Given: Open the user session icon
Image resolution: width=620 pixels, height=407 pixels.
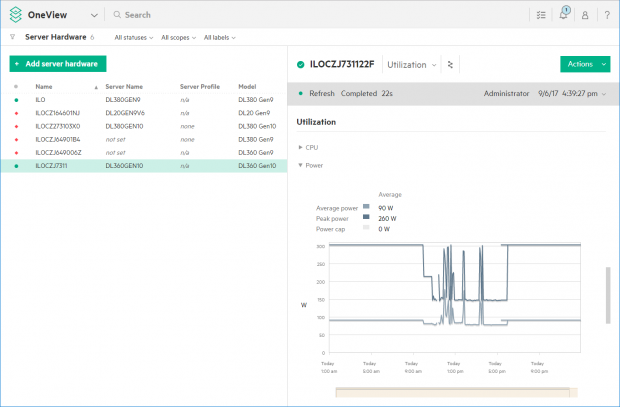Looking at the screenshot, I should pos(585,15).
